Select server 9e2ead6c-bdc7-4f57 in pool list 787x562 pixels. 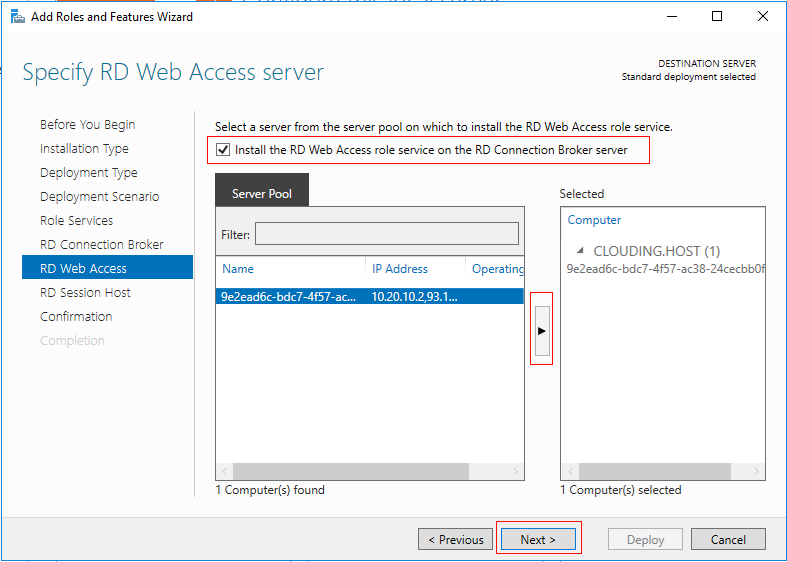point(369,297)
